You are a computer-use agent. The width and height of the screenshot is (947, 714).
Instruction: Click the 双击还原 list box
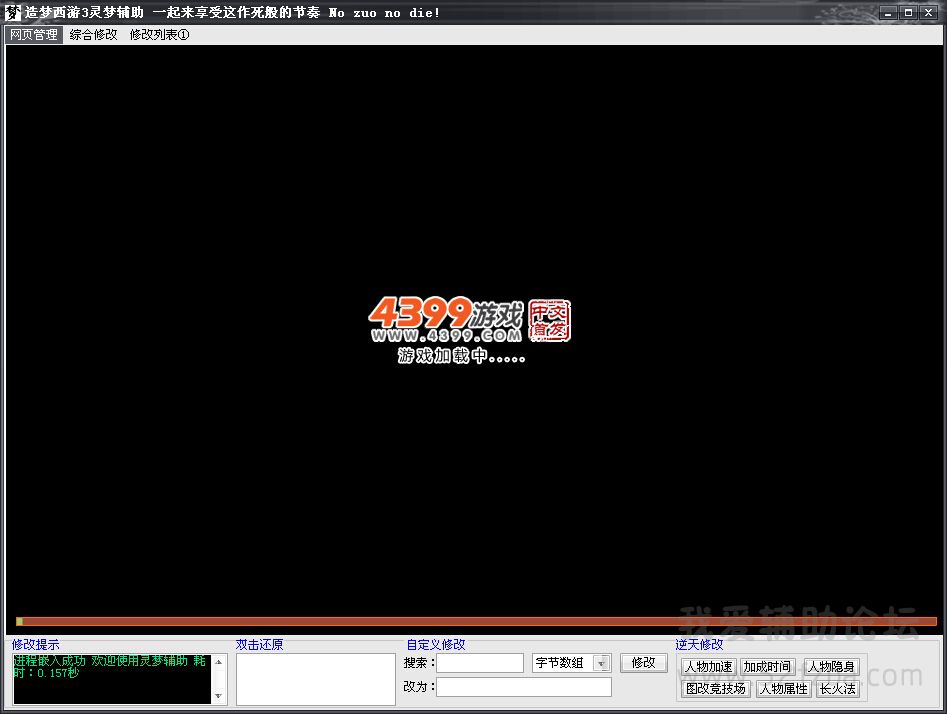[316, 679]
